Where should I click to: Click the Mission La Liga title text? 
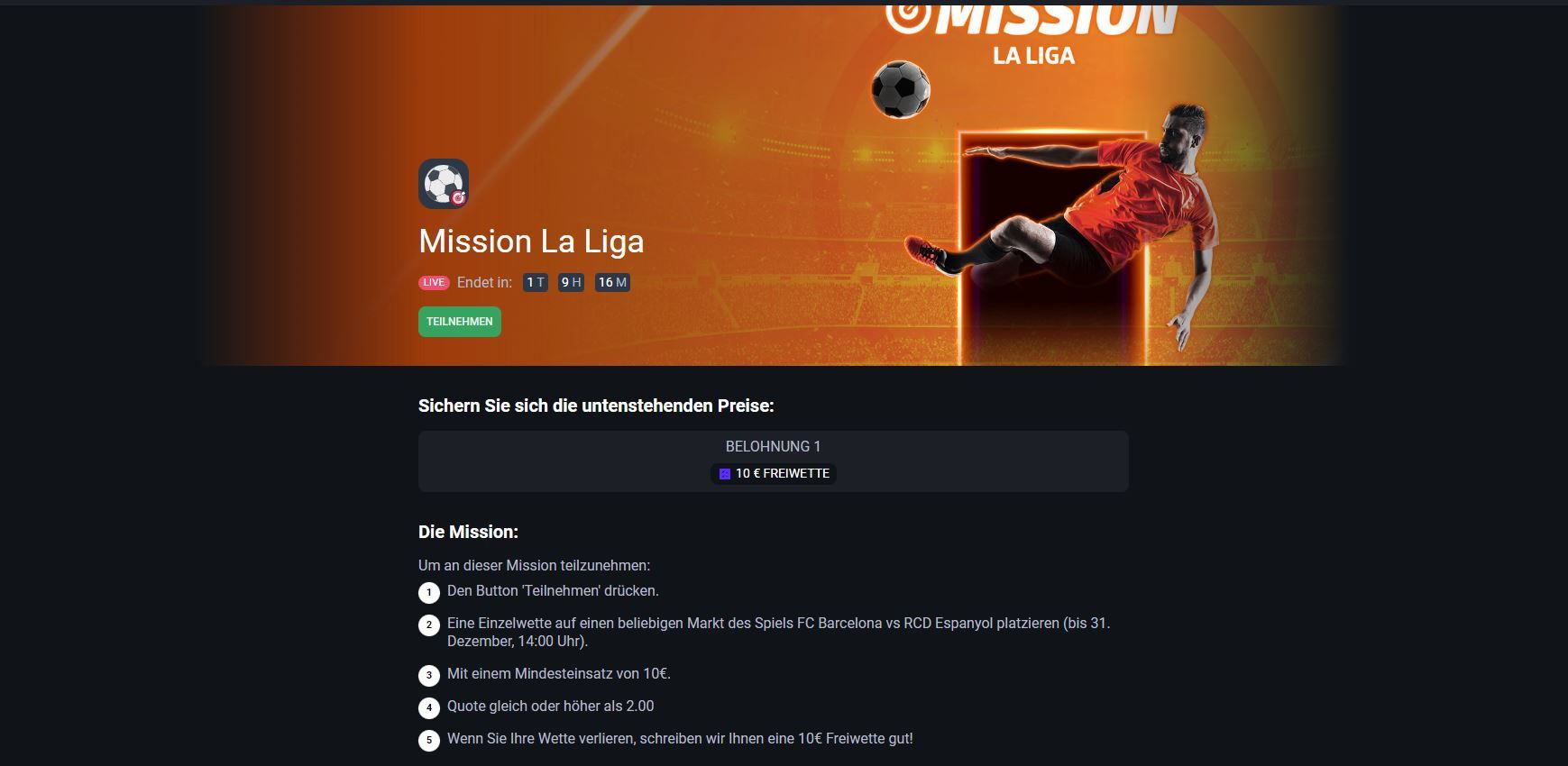pyautogui.click(x=531, y=242)
